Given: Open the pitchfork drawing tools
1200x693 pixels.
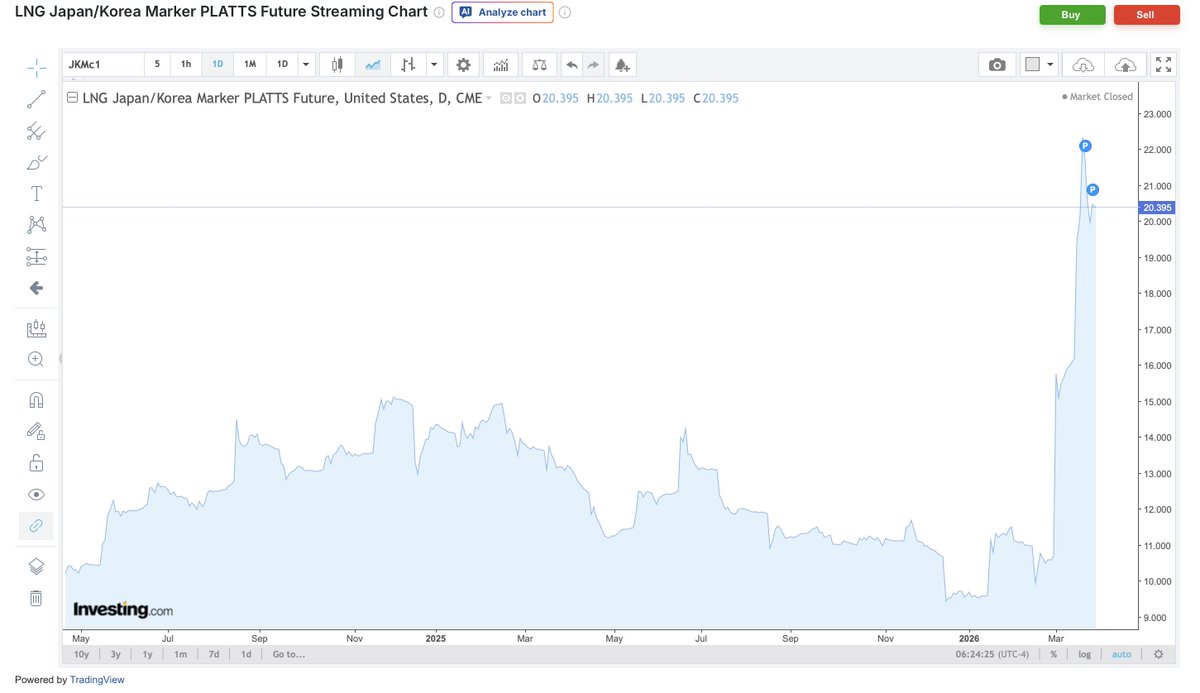Looking at the screenshot, I should [36, 131].
